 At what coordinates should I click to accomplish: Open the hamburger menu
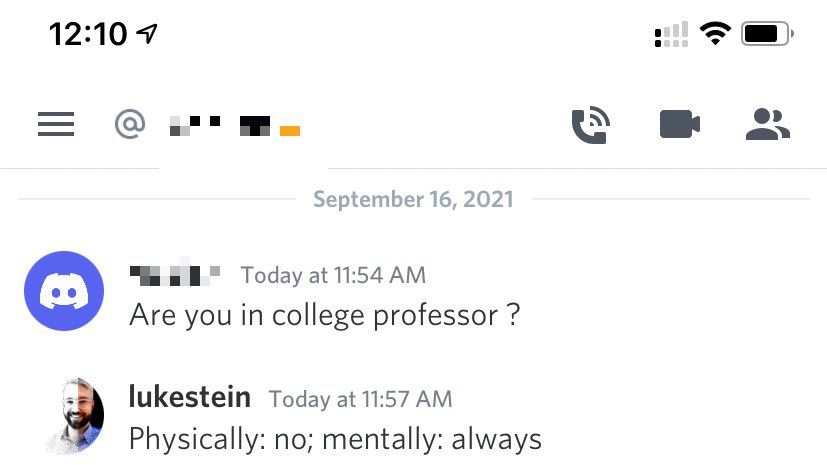[x=56, y=124]
